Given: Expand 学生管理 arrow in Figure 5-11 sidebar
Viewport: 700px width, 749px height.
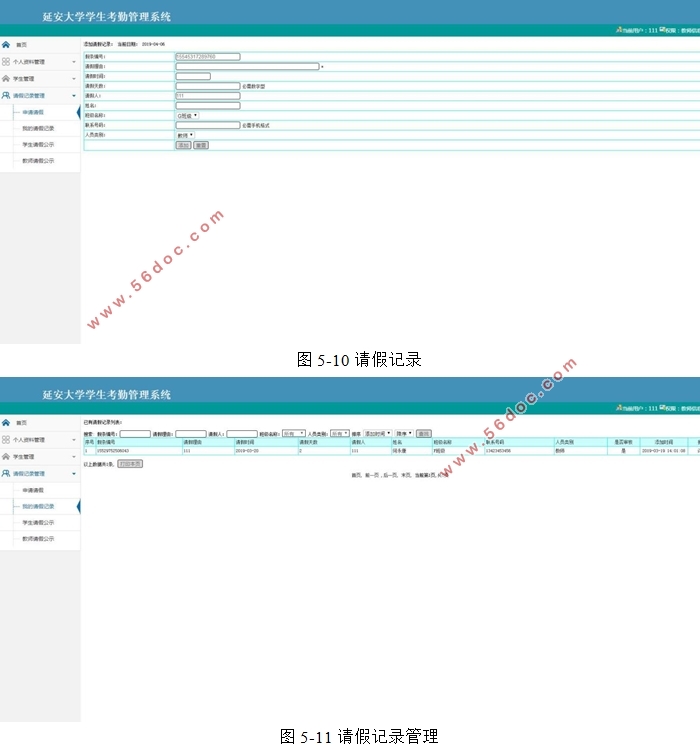Looking at the screenshot, I should (x=74, y=457).
